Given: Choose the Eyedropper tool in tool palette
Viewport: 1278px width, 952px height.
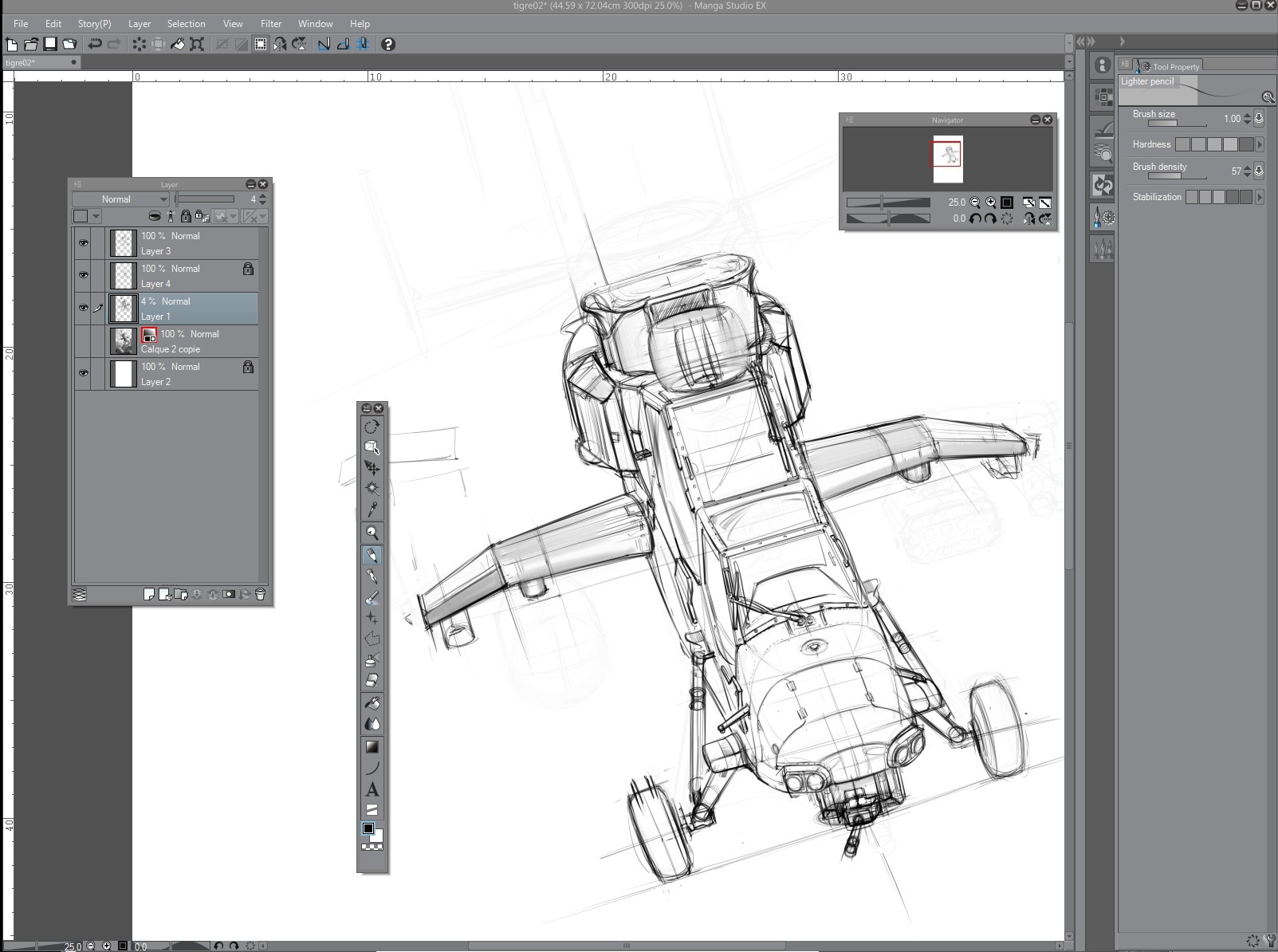Looking at the screenshot, I should point(372,509).
